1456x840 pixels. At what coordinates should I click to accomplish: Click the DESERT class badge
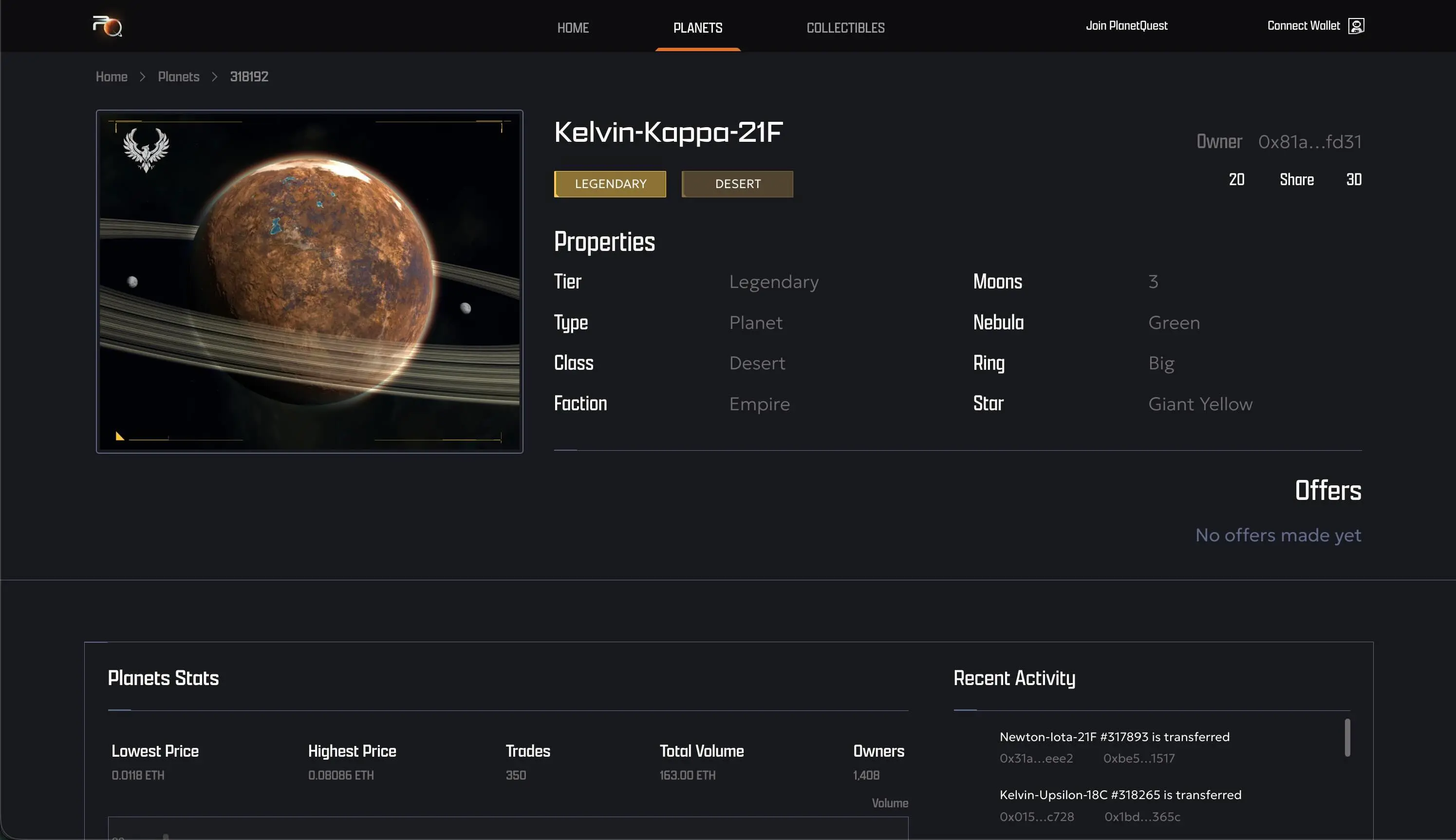coord(737,184)
